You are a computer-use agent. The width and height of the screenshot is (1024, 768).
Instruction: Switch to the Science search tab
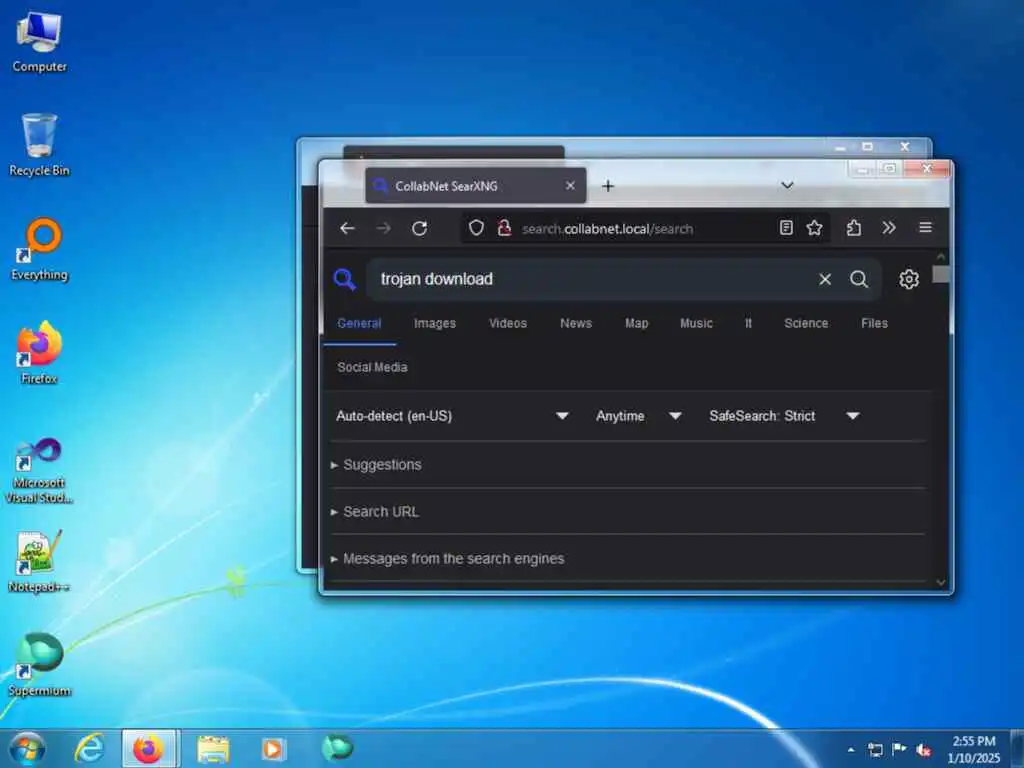(806, 323)
